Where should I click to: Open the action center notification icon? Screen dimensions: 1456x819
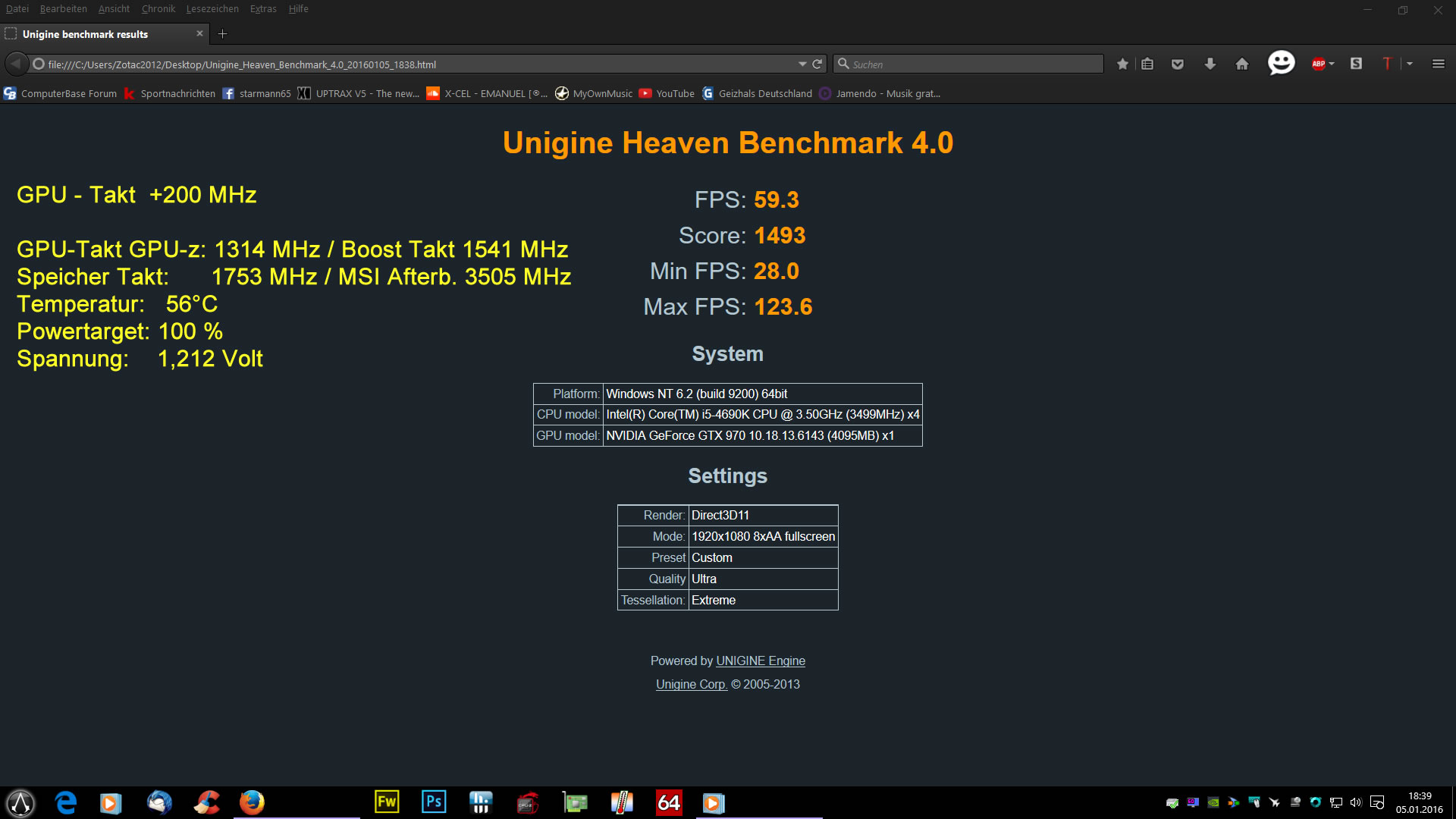point(1377,802)
